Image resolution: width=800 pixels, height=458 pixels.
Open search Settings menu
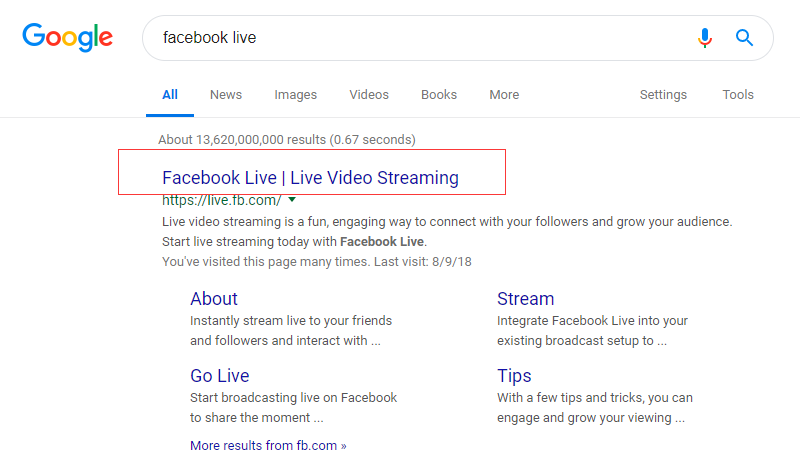click(663, 95)
